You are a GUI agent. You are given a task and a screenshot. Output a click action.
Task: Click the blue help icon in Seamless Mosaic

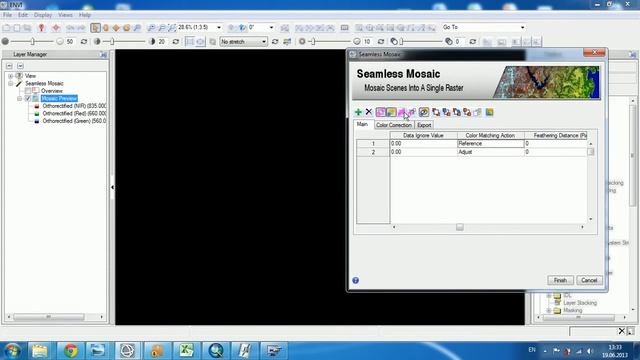356,280
